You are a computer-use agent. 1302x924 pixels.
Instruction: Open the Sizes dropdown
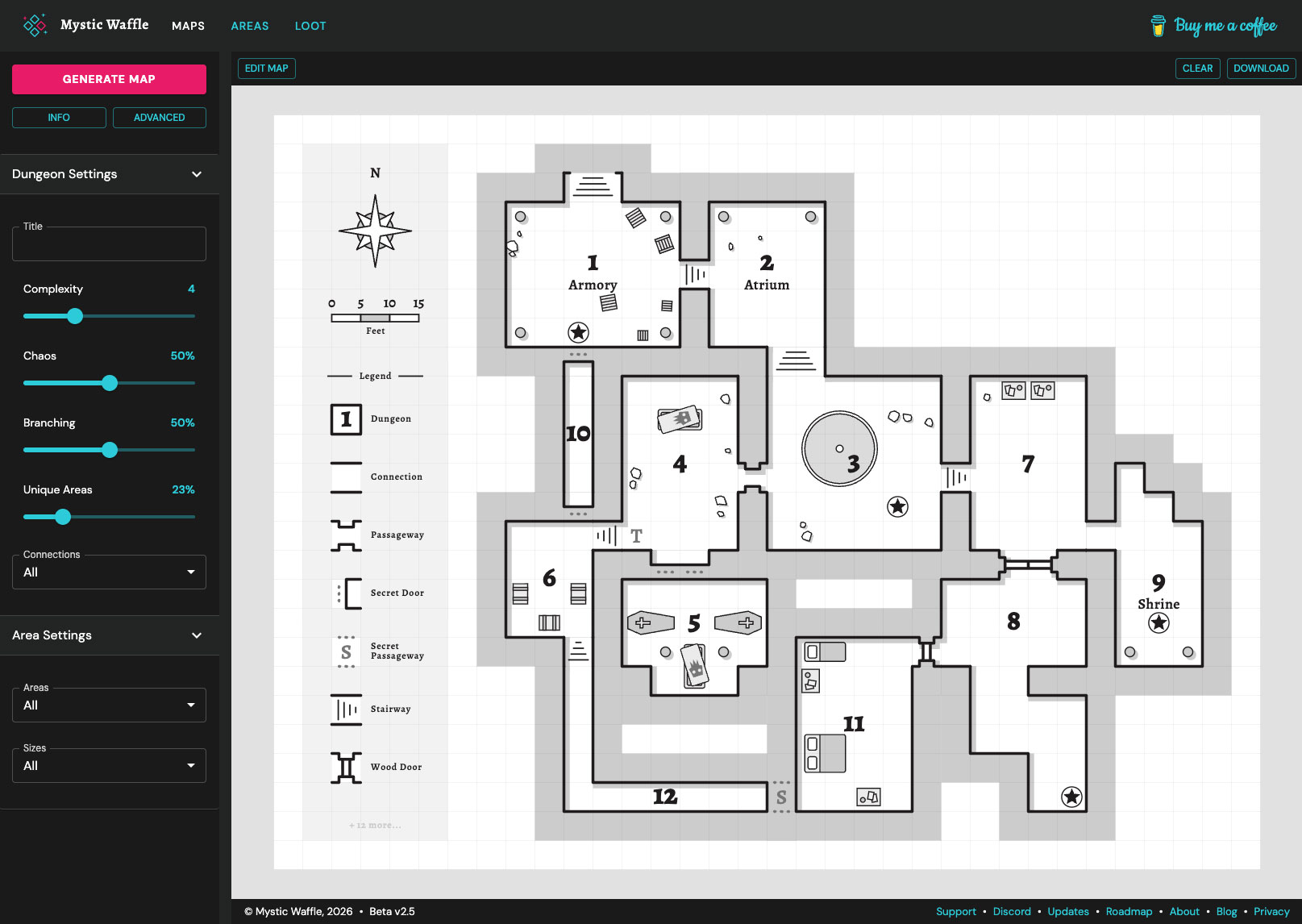109,765
